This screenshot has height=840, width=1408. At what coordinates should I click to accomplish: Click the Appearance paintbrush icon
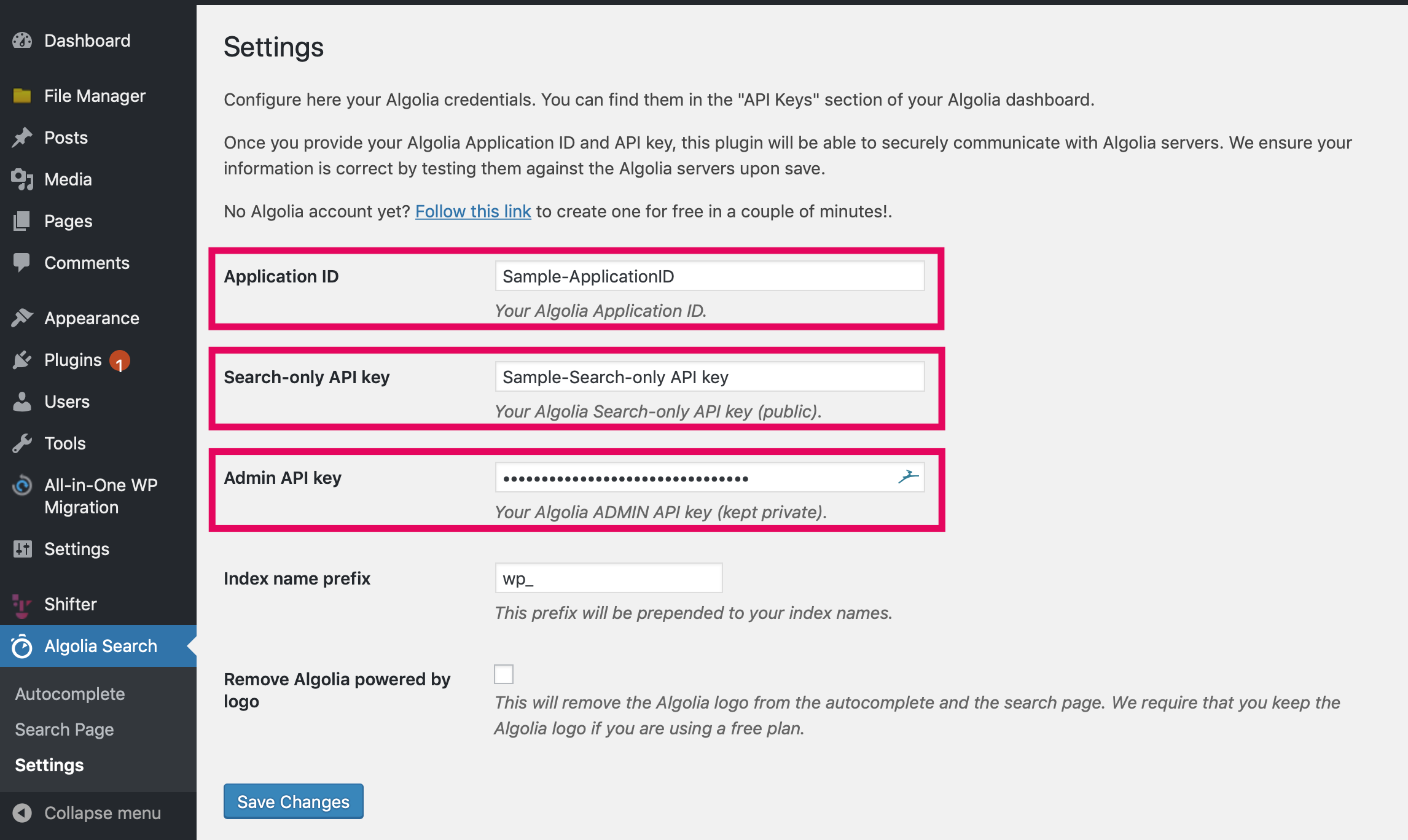click(x=22, y=318)
